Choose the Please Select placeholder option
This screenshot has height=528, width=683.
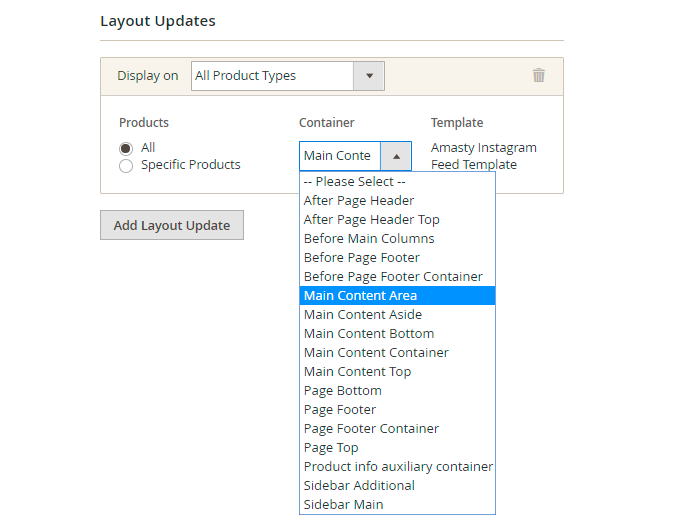click(355, 182)
